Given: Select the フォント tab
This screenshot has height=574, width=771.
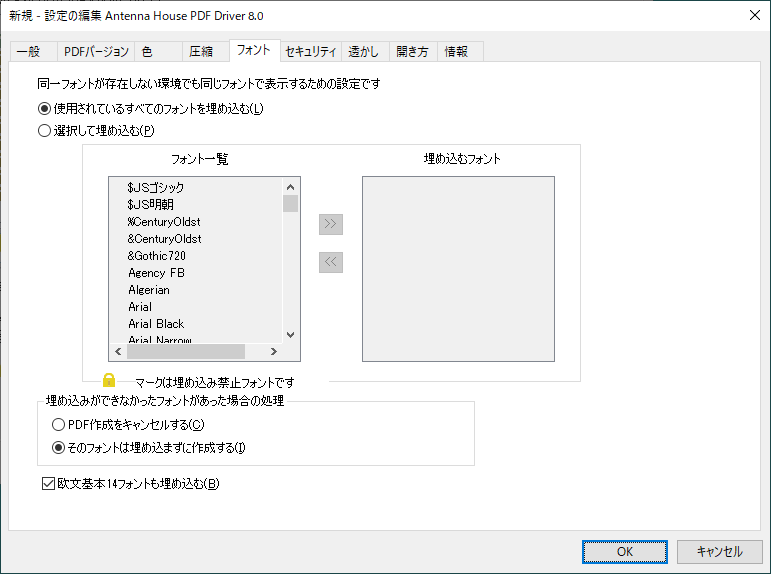Looking at the screenshot, I should (x=255, y=51).
